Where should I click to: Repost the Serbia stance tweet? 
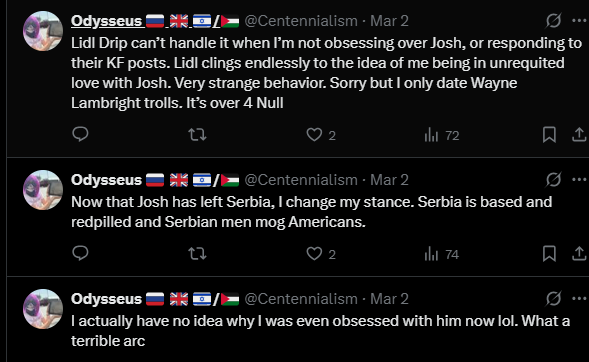pyautogui.click(x=197, y=253)
